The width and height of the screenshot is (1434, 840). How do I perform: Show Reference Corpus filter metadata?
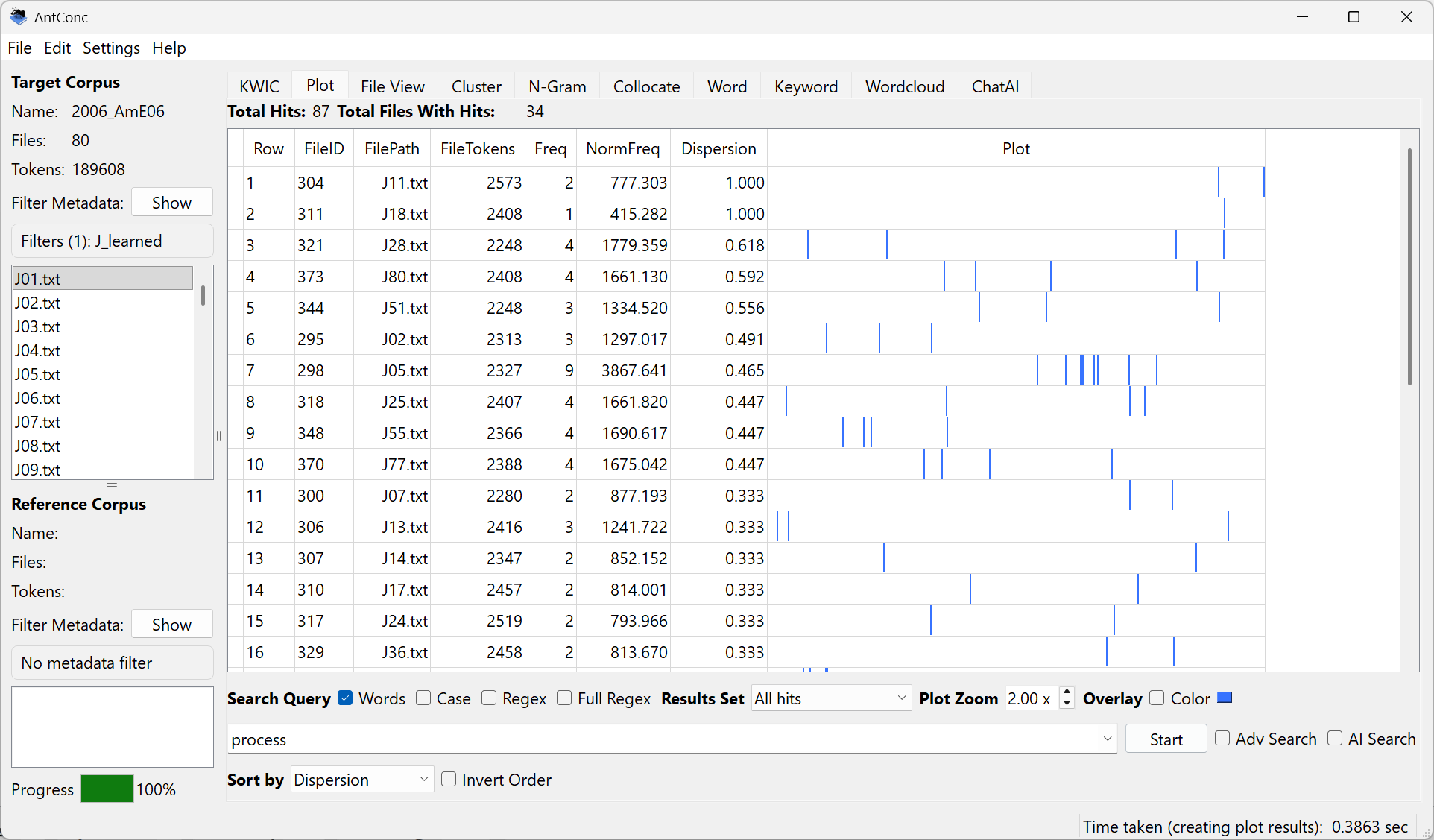click(x=171, y=625)
